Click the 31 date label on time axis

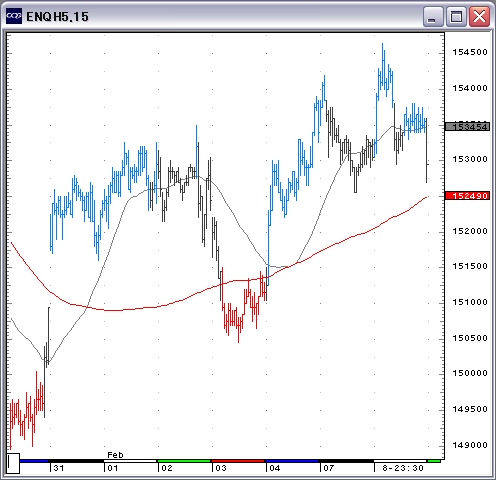(59, 468)
